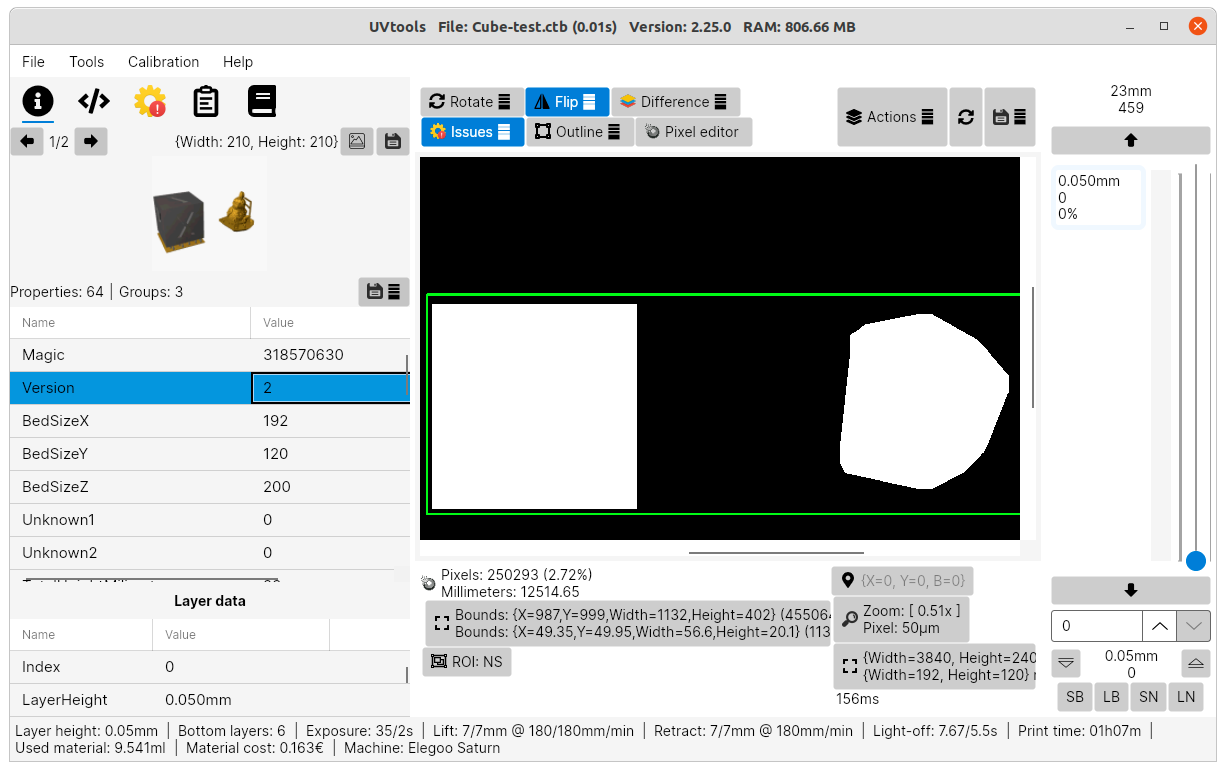Go to the previous layer down arrow

click(1131, 591)
